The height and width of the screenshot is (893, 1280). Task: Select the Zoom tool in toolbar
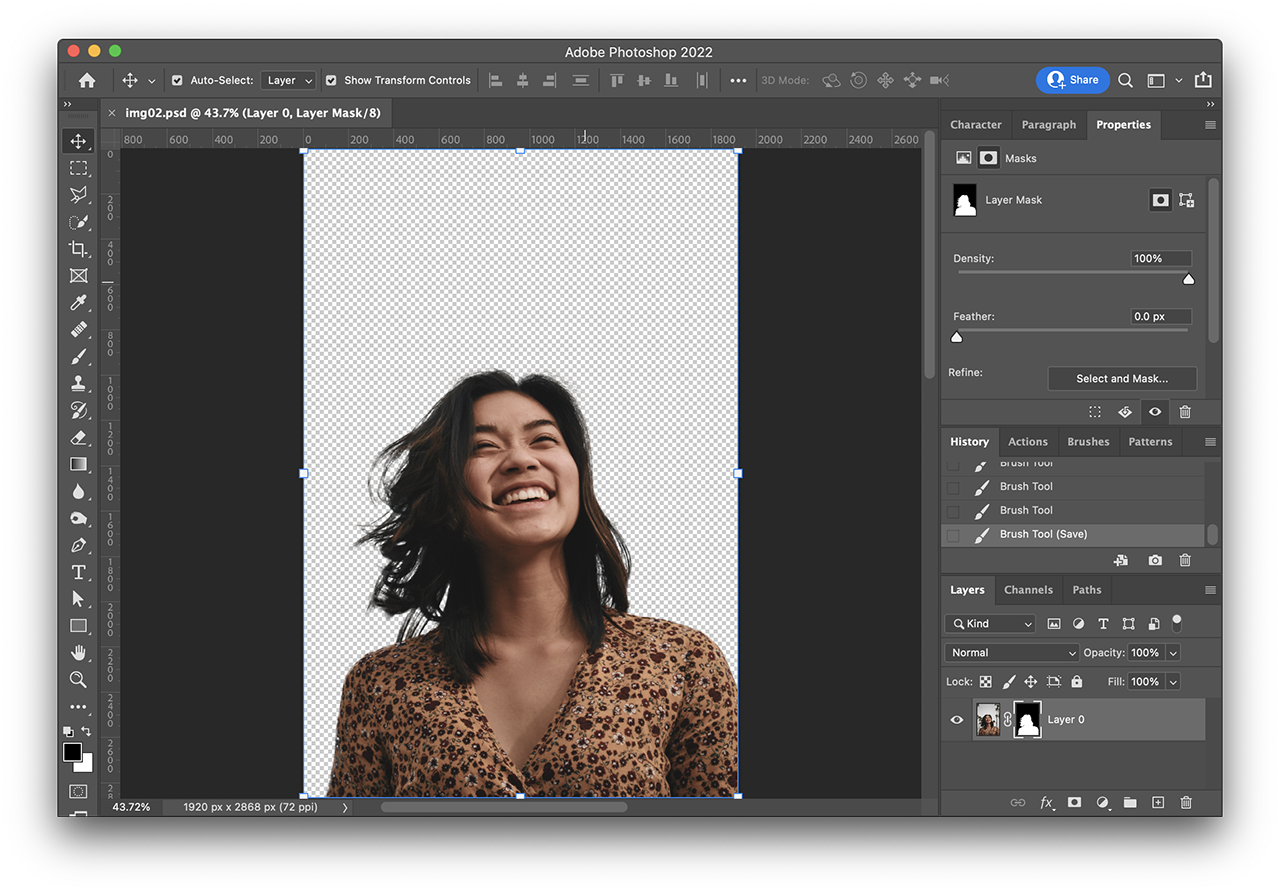coord(78,679)
